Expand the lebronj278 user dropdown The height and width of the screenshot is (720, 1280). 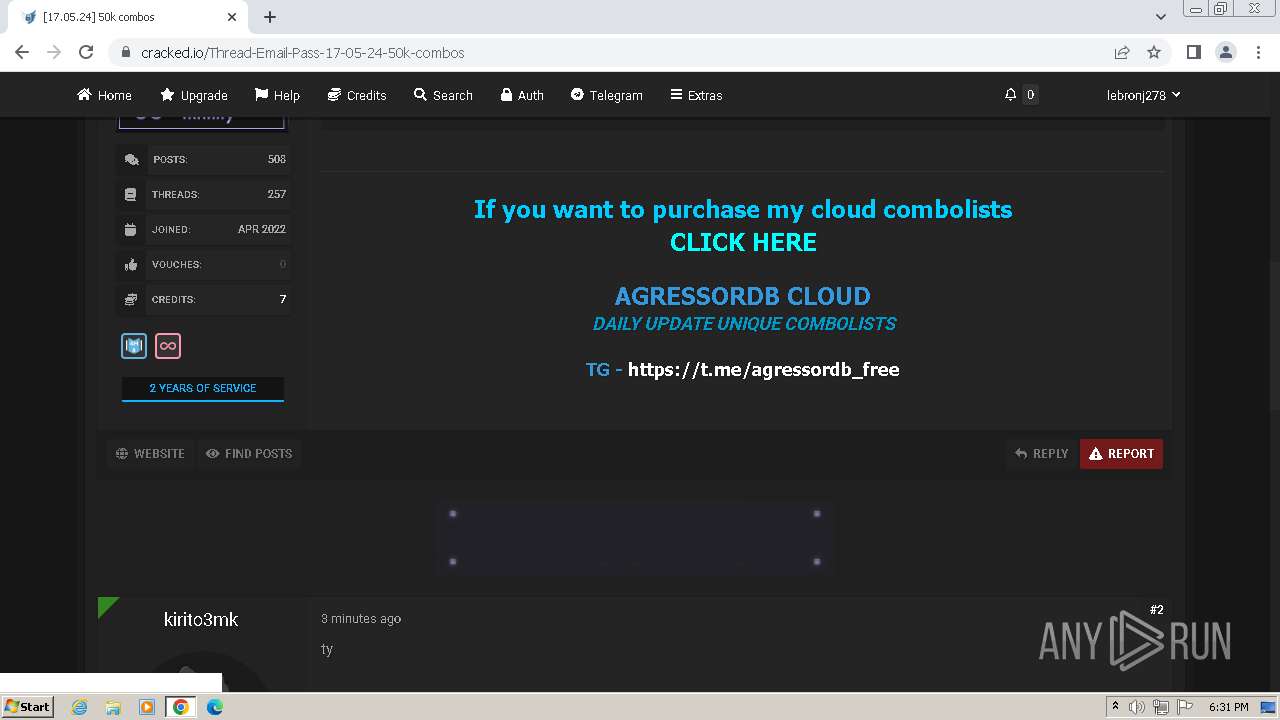1143,95
